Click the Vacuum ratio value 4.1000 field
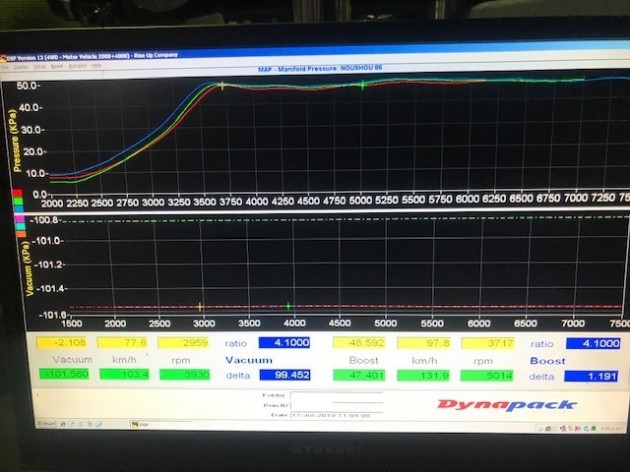Image resolution: width=630 pixels, height=472 pixels. pyautogui.click(x=286, y=342)
